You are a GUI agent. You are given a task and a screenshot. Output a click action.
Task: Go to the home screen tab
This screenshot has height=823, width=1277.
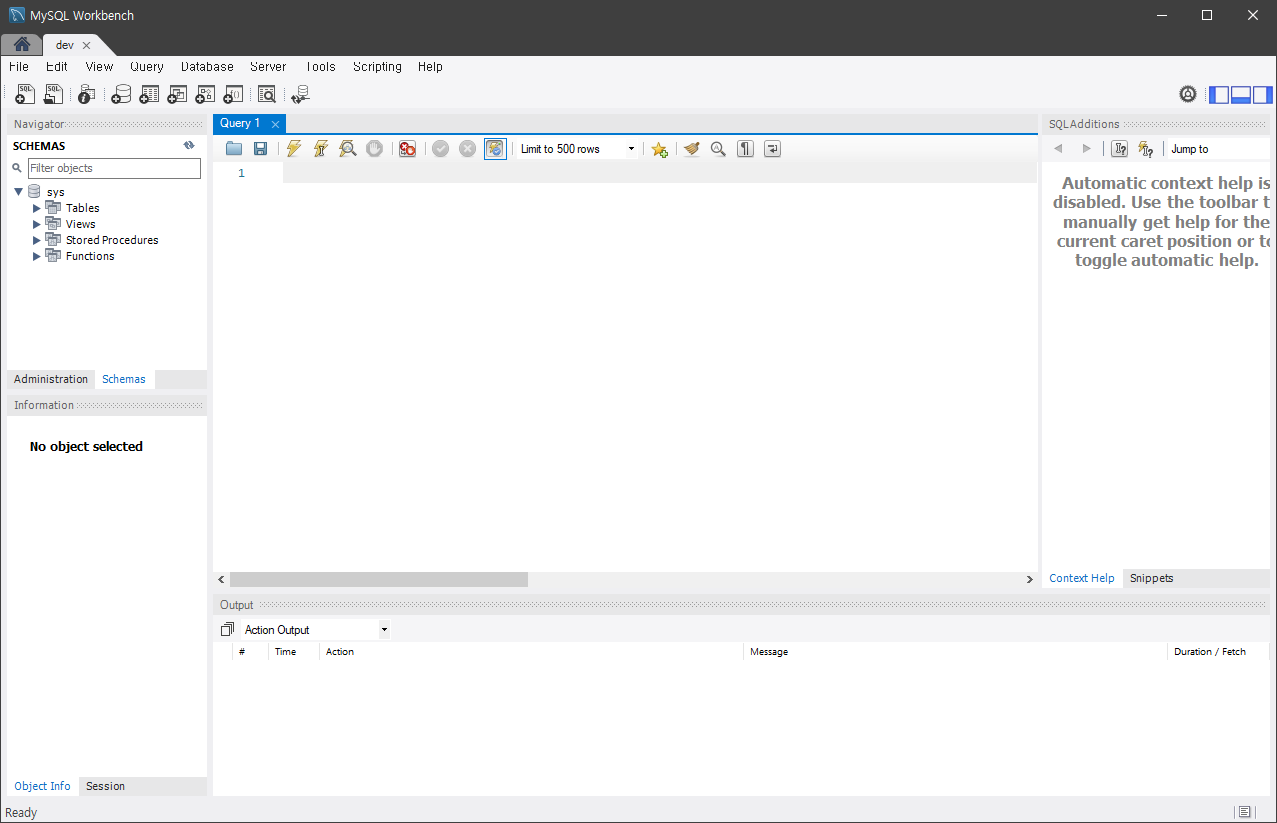pos(21,45)
